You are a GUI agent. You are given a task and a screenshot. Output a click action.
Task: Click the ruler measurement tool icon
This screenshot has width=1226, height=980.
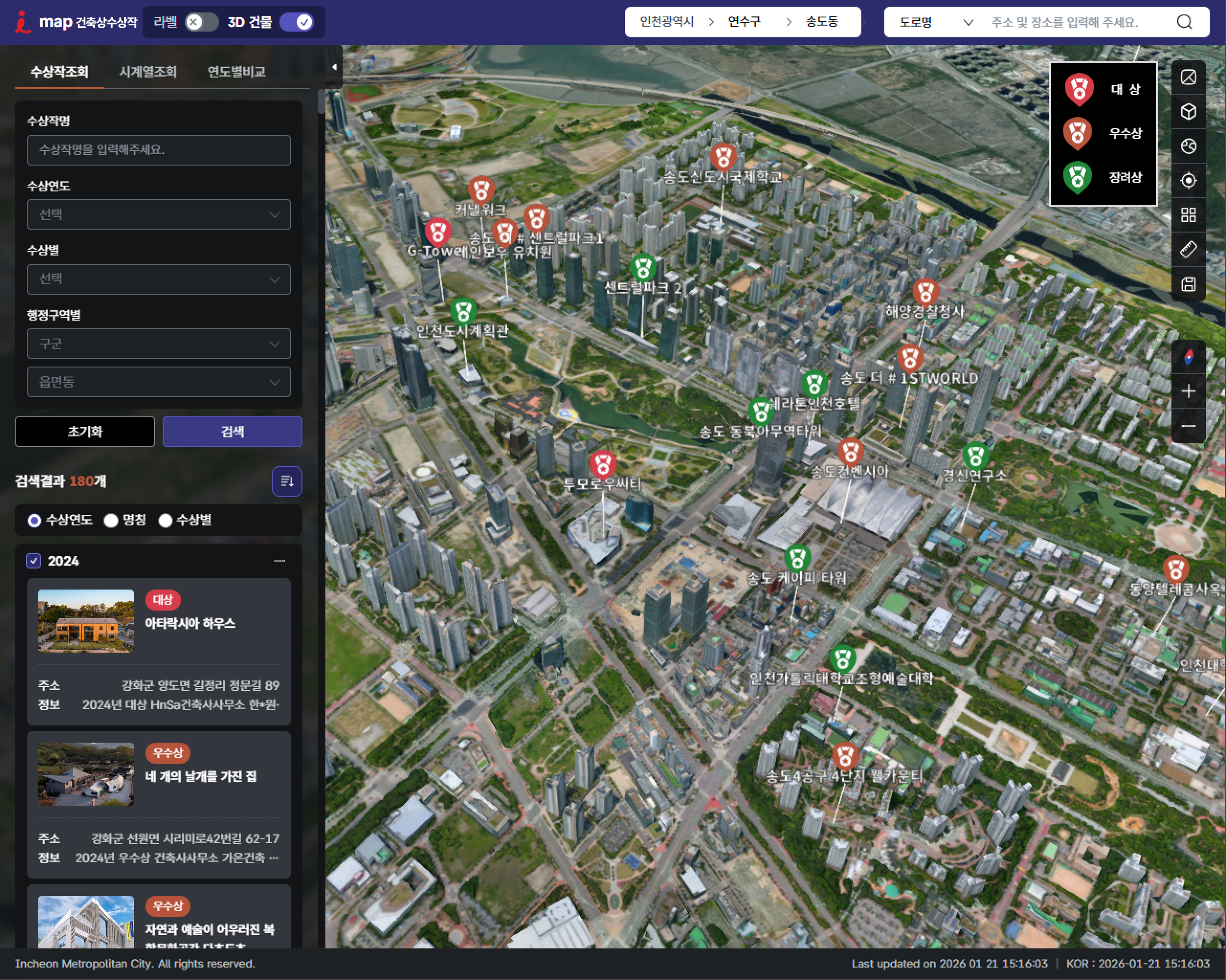click(1188, 249)
